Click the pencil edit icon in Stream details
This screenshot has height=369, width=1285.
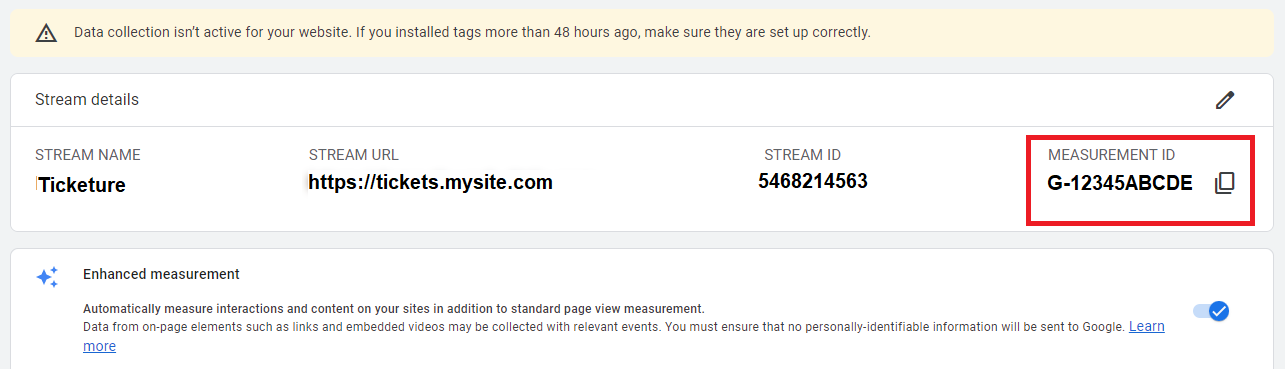(1225, 100)
